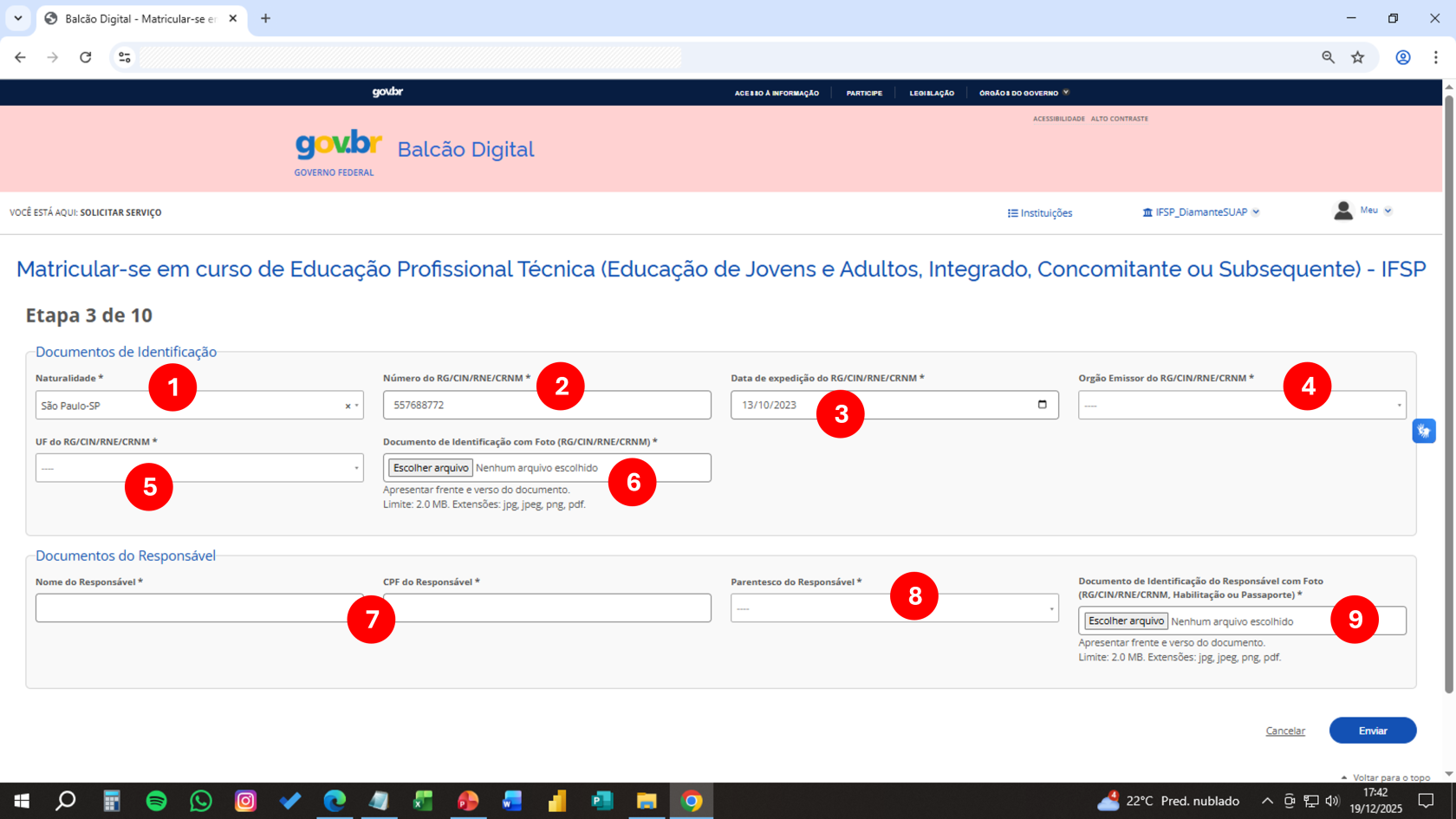Click the user avatar next to Meu
The height and width of the screenshot is (819, 1456).
click(1342, 211)
